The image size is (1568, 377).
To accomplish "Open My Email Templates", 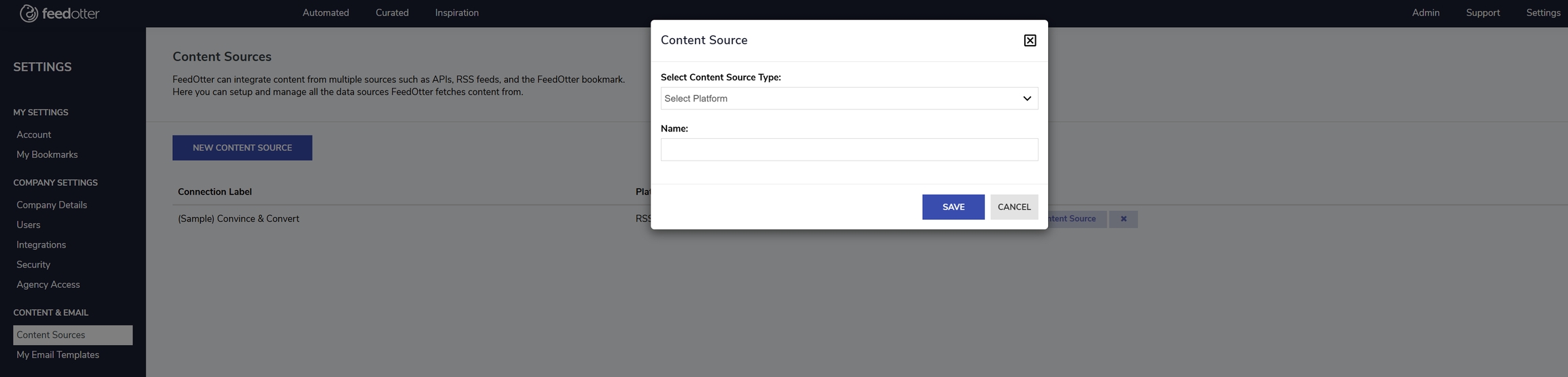I will click(x=58, y=355).
